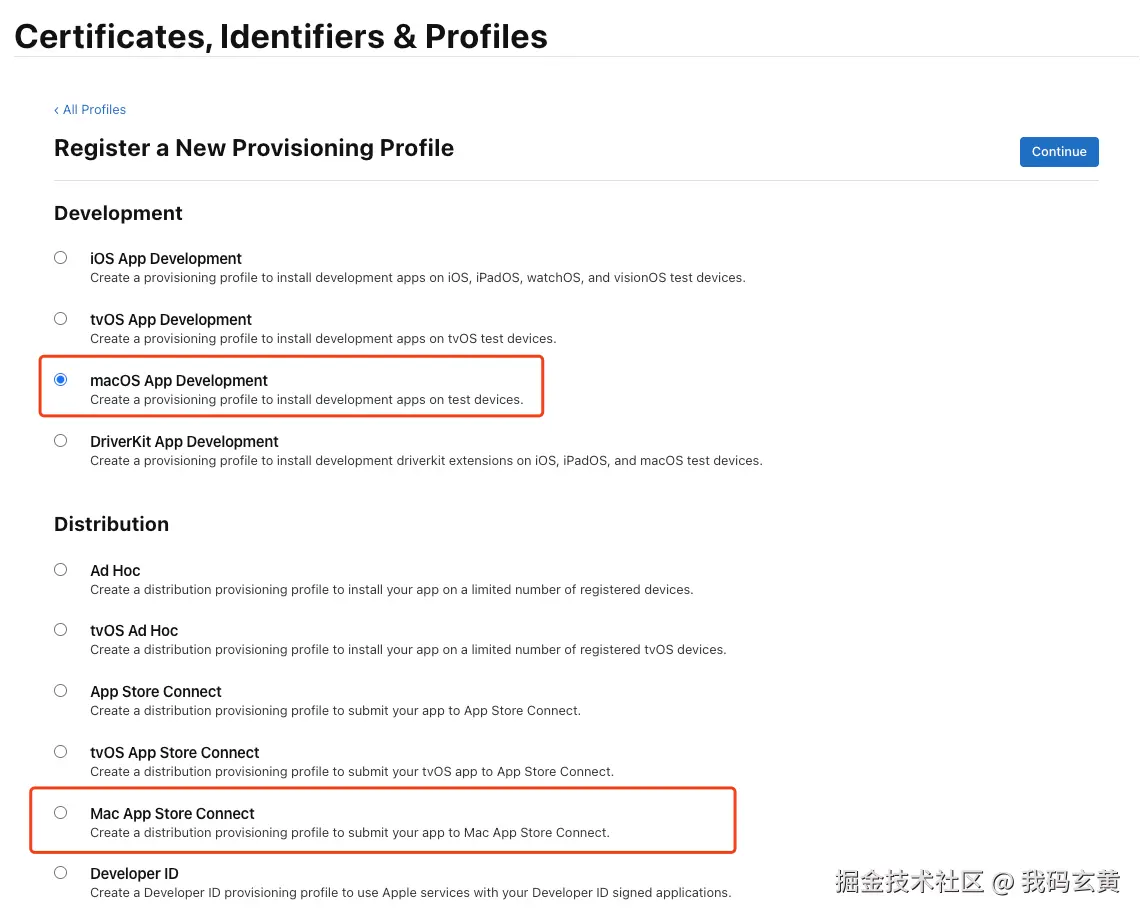The height and width of the screenshot is (920, 1145).
Task: Click the Mac App Store Connect label
Action: (x=172, y=814)
